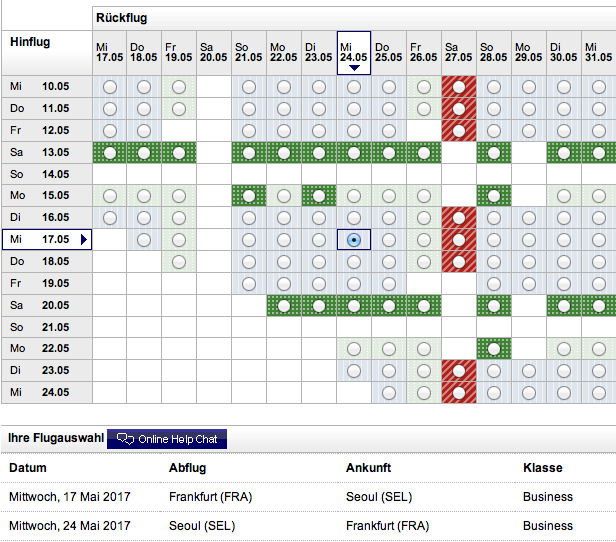
Task: Select outbound Mo 22.05 with return So 28.05
Action: [x=493, y=349]
